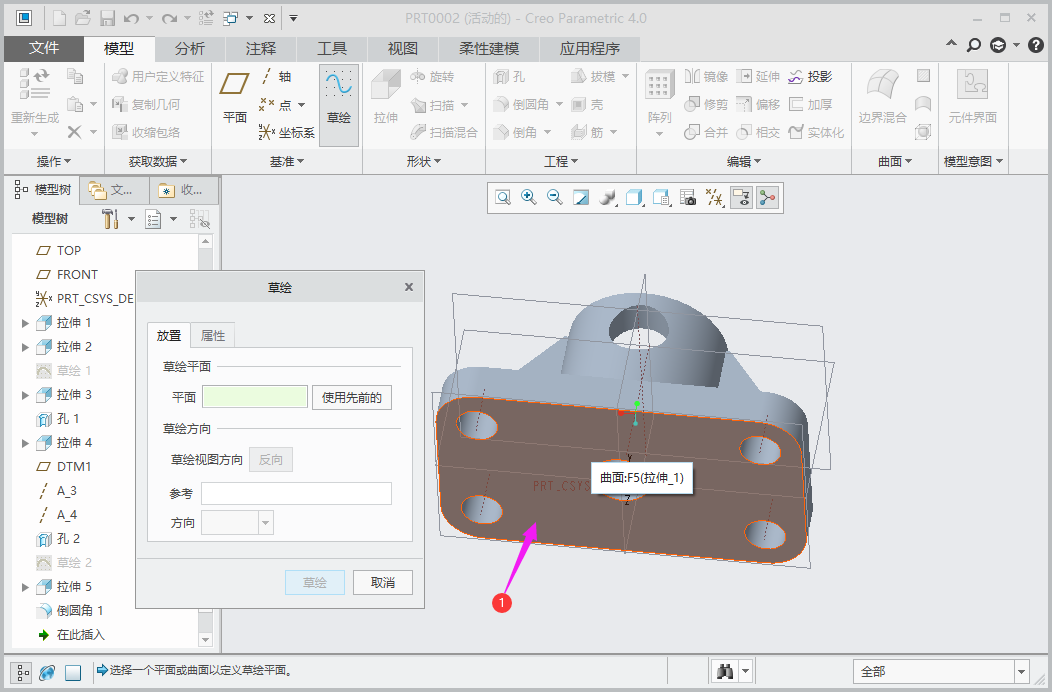Viewport: 1052px width, 692px height.
Task: Toggle datum display filters icon
Action: [x=714, y=198]
